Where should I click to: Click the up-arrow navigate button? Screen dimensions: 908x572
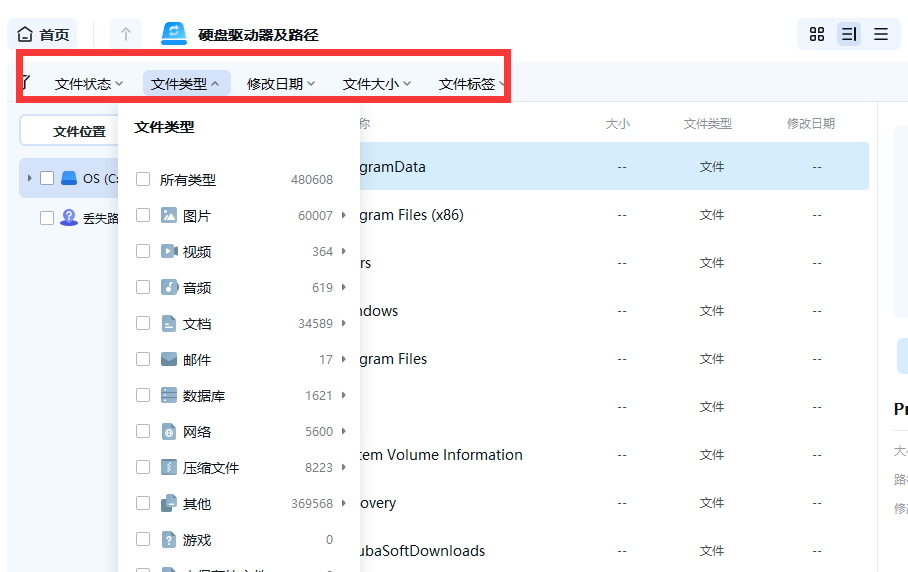point(126,35)
